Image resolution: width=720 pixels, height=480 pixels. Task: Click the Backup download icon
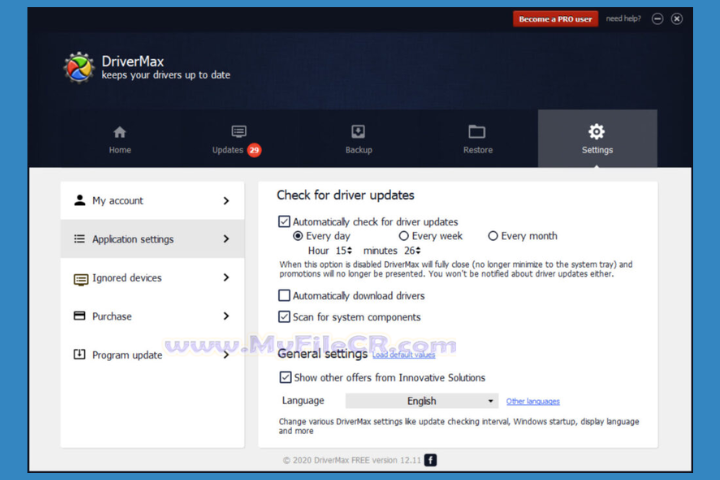(358, 132)
